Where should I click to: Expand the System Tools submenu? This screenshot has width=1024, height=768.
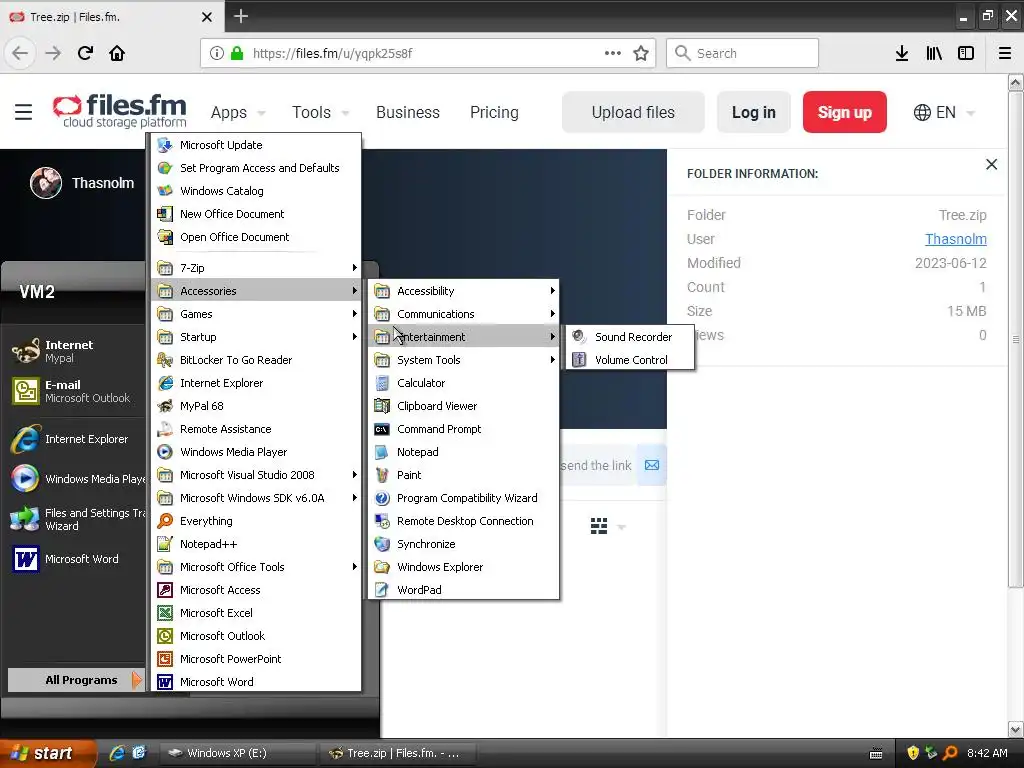(x=464, y=360)
